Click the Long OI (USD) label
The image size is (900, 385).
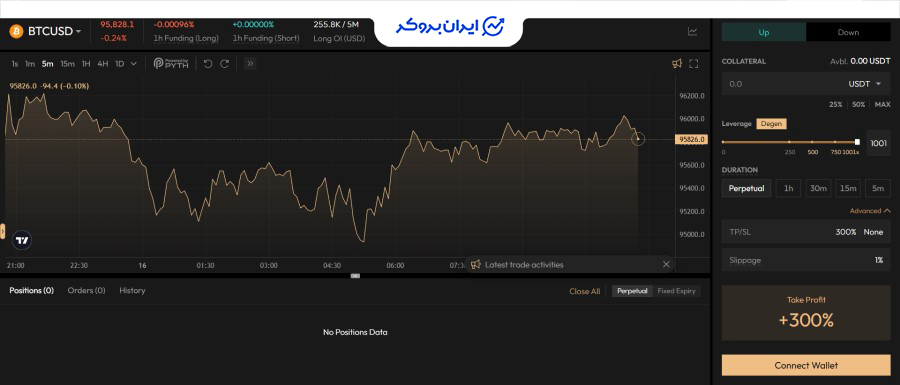tap(339, 38)
